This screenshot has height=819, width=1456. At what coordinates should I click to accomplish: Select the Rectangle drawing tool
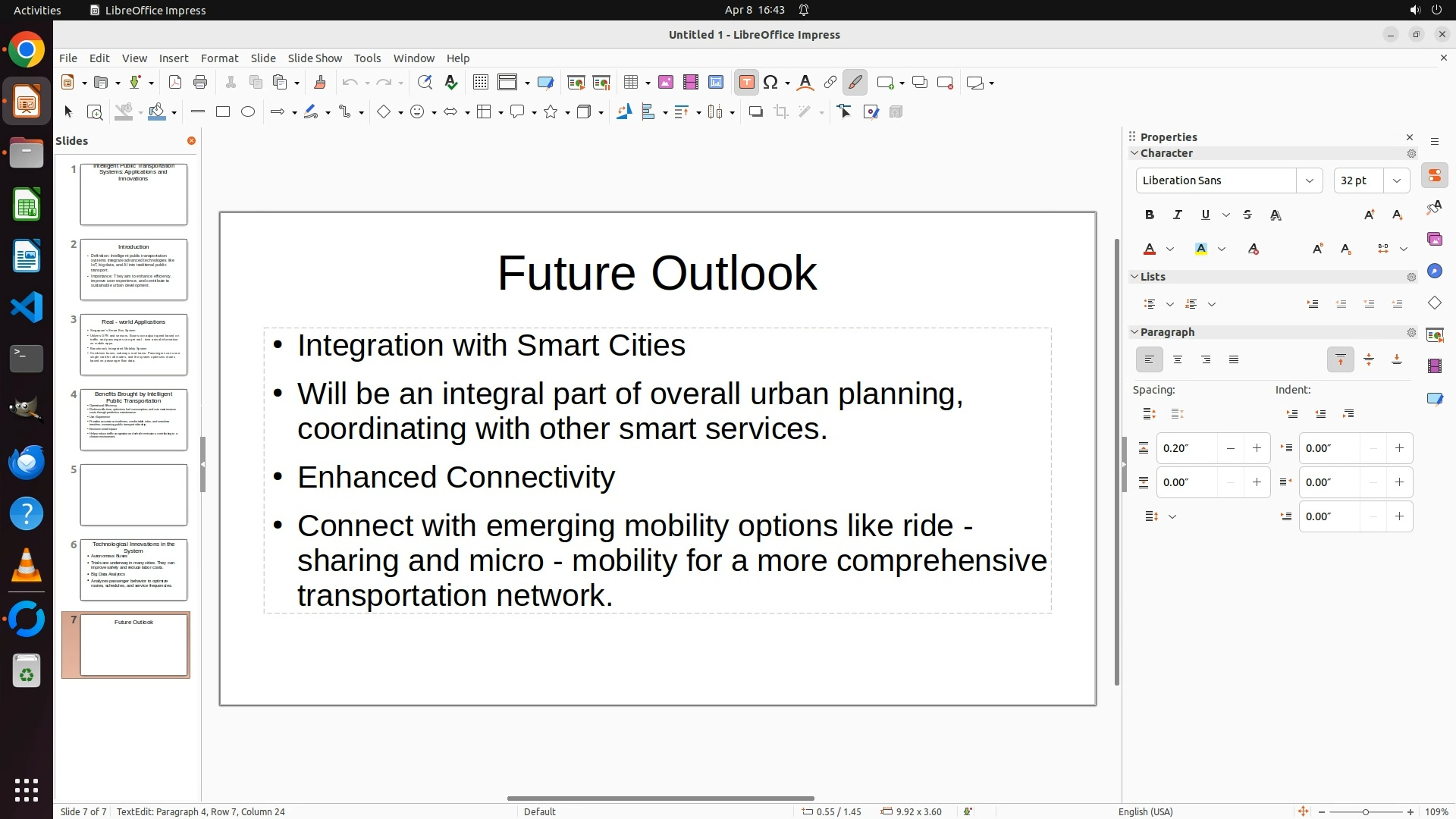(223, 112)
